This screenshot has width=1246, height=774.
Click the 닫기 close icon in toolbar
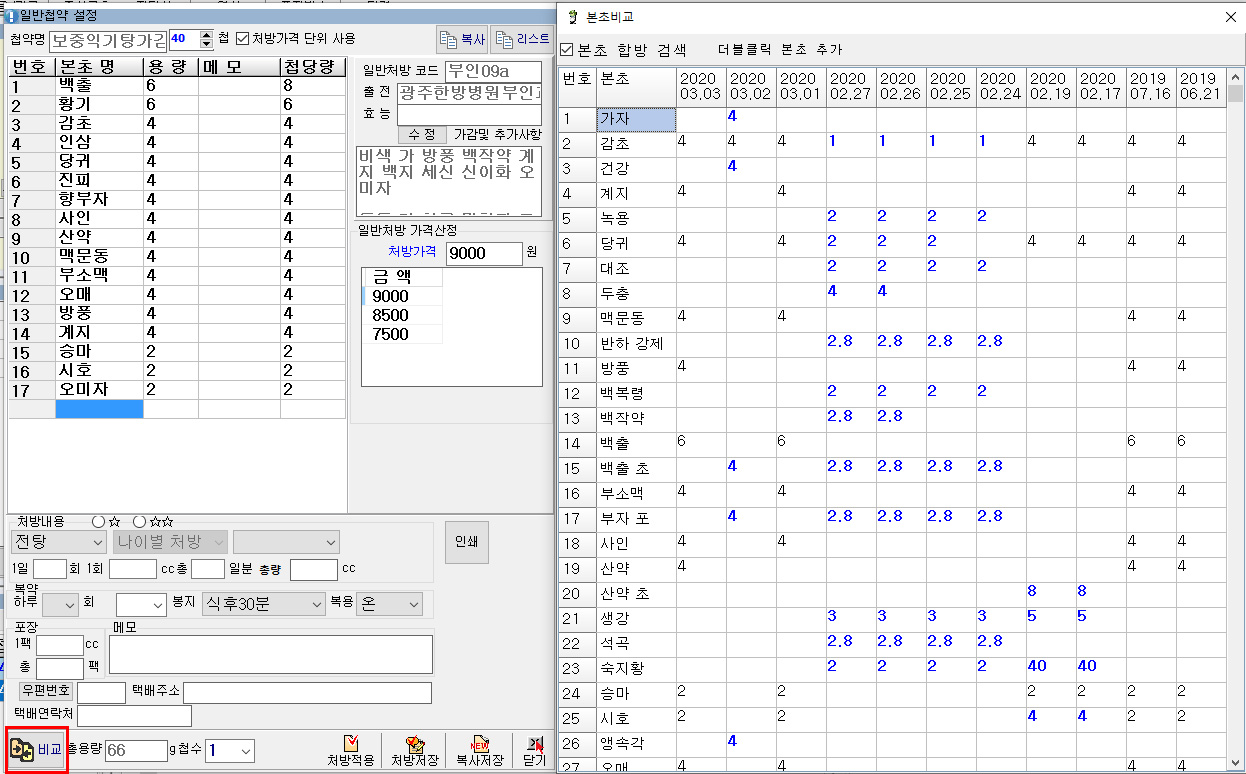pyautogui.click(x=534, y=750)
